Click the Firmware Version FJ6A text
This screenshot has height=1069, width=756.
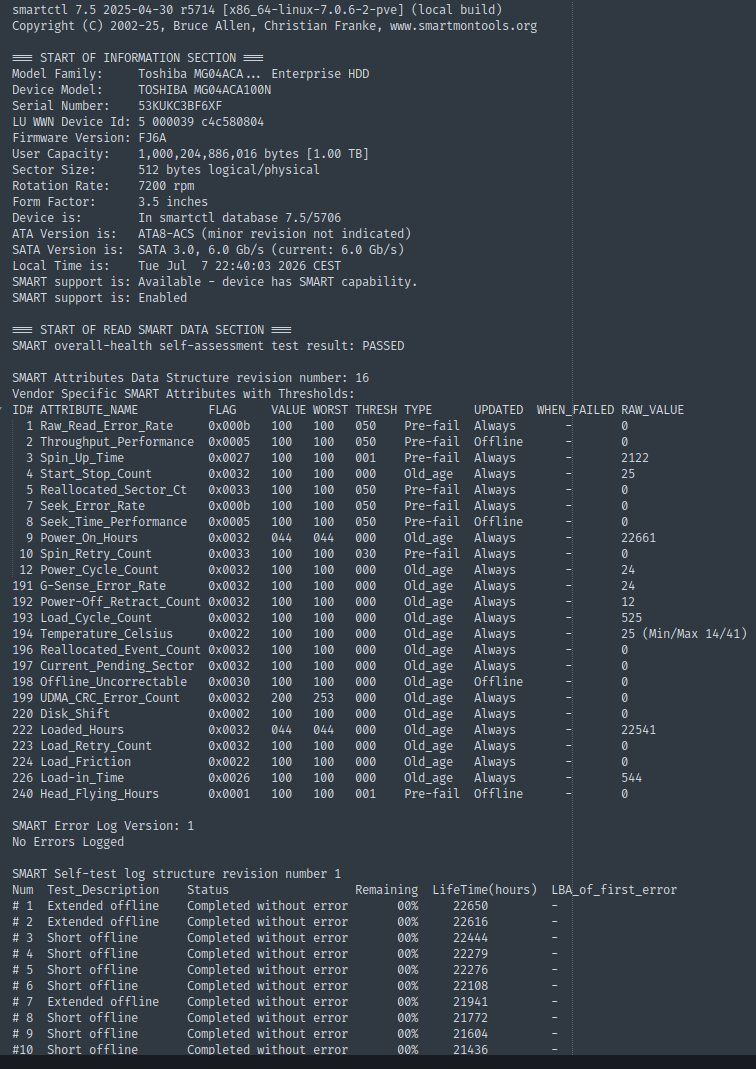coord(152,138)
